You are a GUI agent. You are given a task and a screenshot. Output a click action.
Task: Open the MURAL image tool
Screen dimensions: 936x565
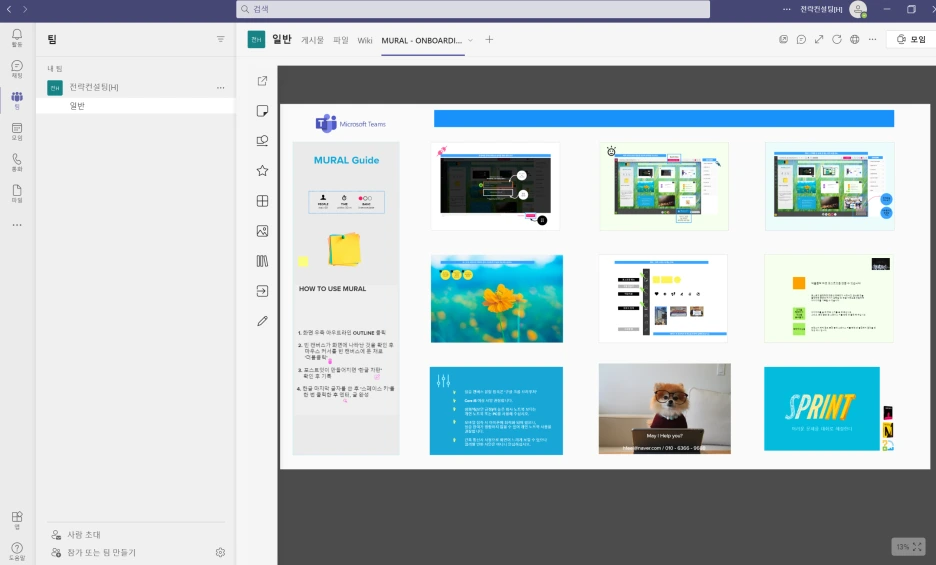262,231
